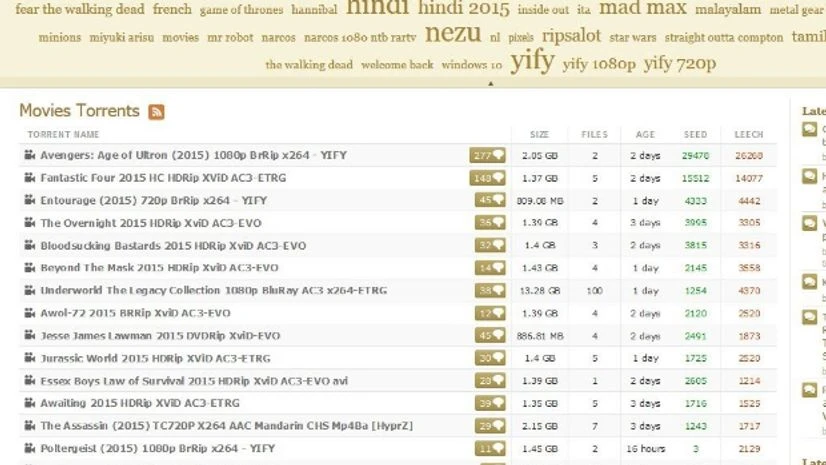Click the 'mad max' tag
The height and width of the screenshot is (465, 826).
pyautogui.click(x=643, y=8)
